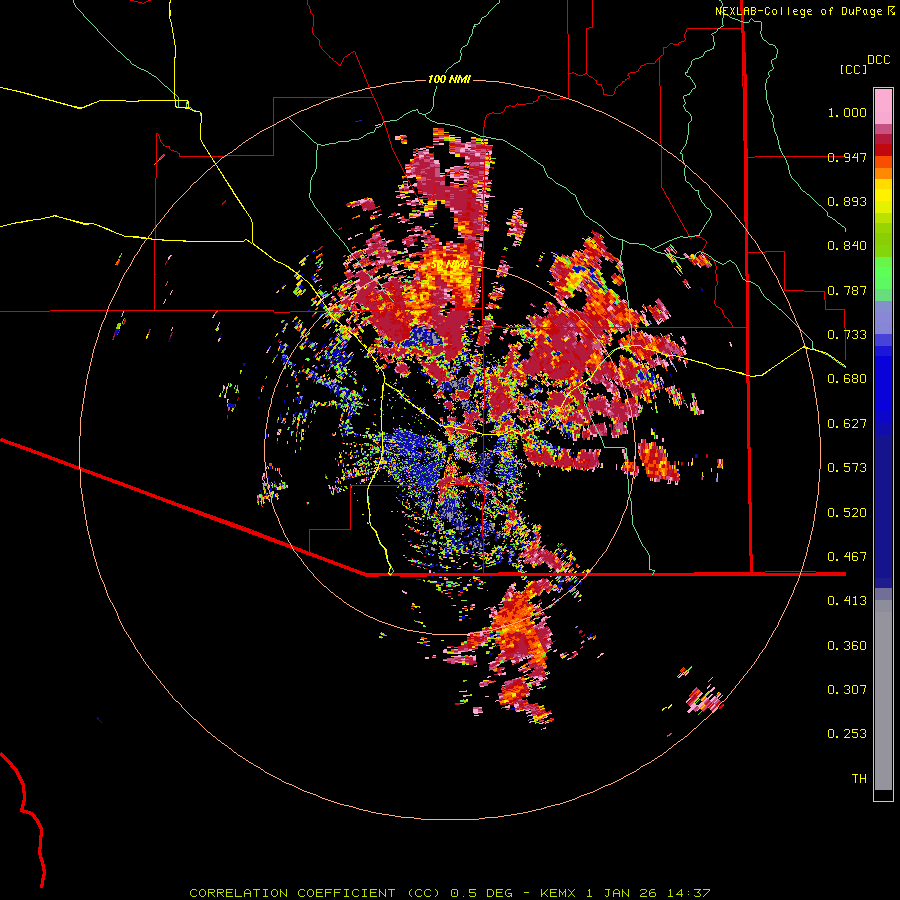Pick the light pink segment of color bar
The height and width of the screenshot is (900, 900).
(x=883, y=106)
